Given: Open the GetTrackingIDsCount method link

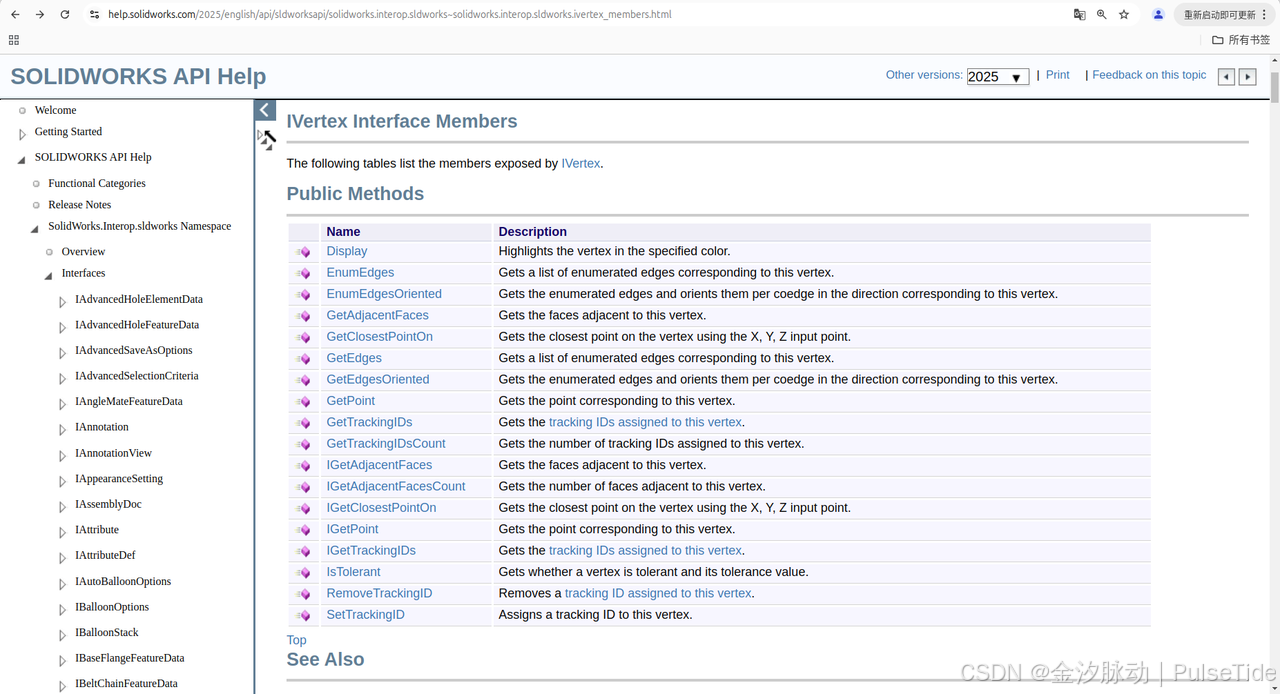Looking at the screenshot, I should tap(386, 443).
